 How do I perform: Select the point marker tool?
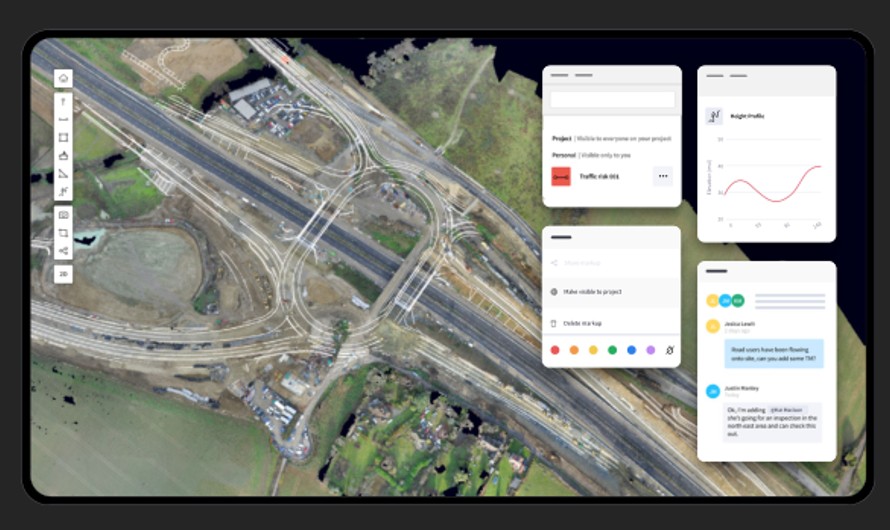pos(63,101)
